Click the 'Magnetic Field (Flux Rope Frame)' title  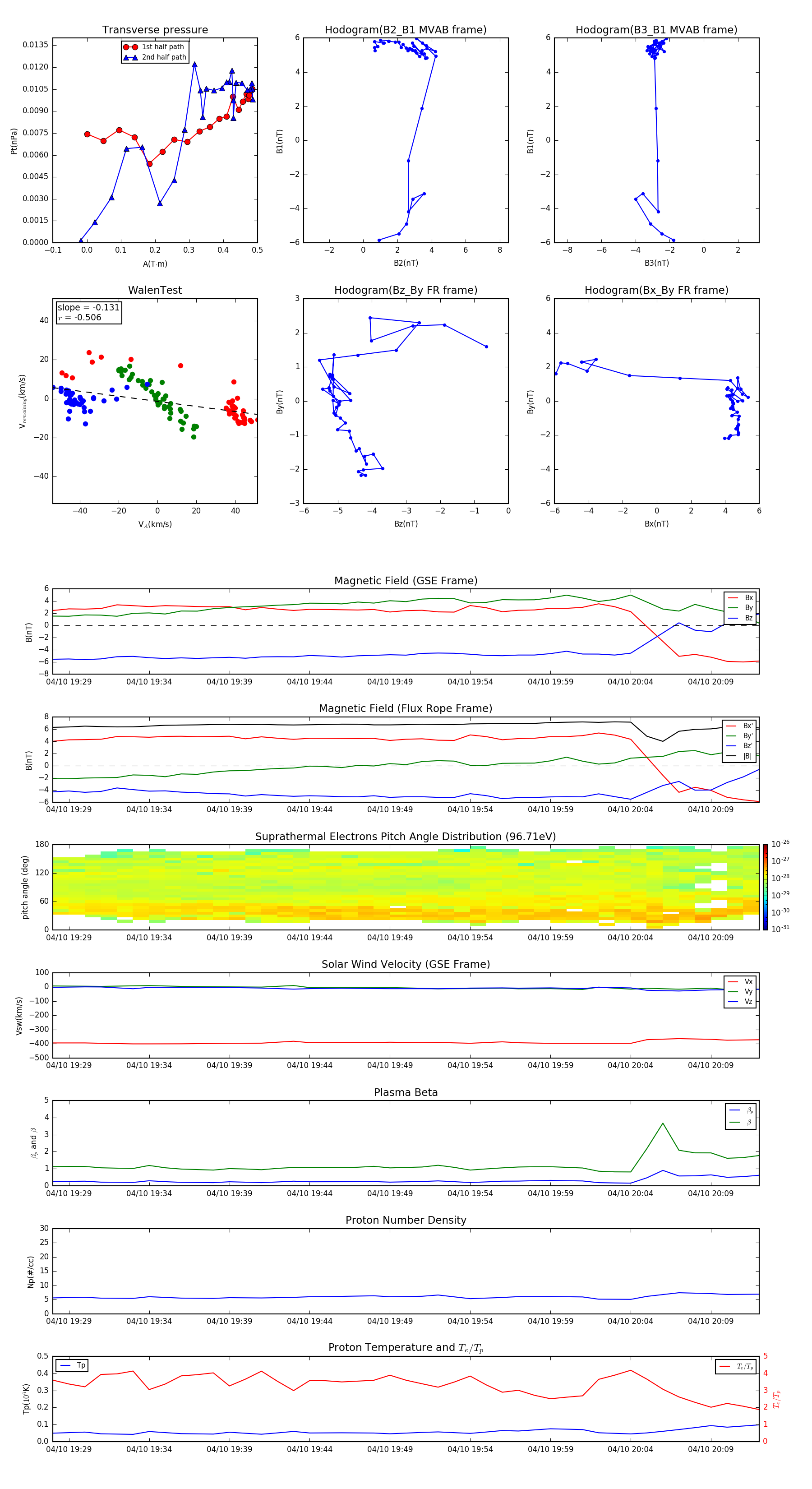(406, 709)
